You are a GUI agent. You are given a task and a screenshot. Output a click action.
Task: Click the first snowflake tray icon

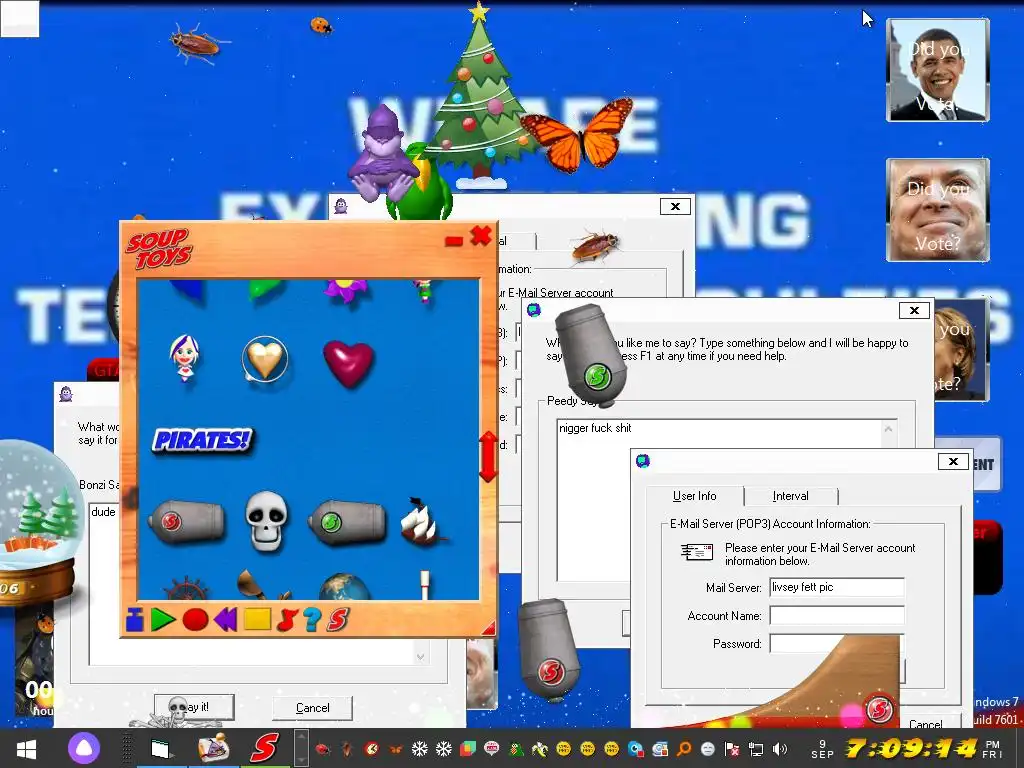pyautogui.click(x=419, y=748)
